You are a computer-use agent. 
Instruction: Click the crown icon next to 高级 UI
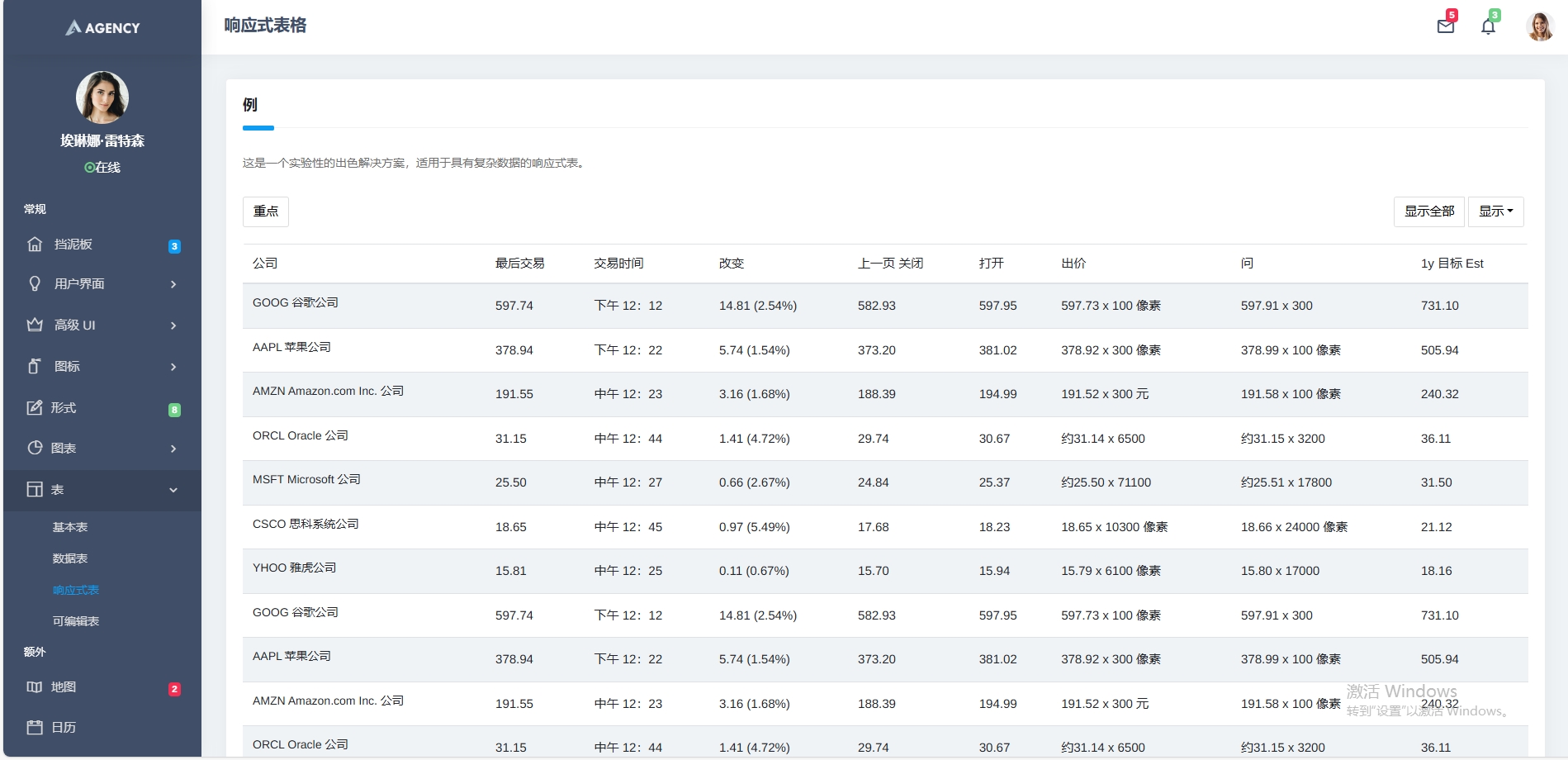[x=35, y=325]
